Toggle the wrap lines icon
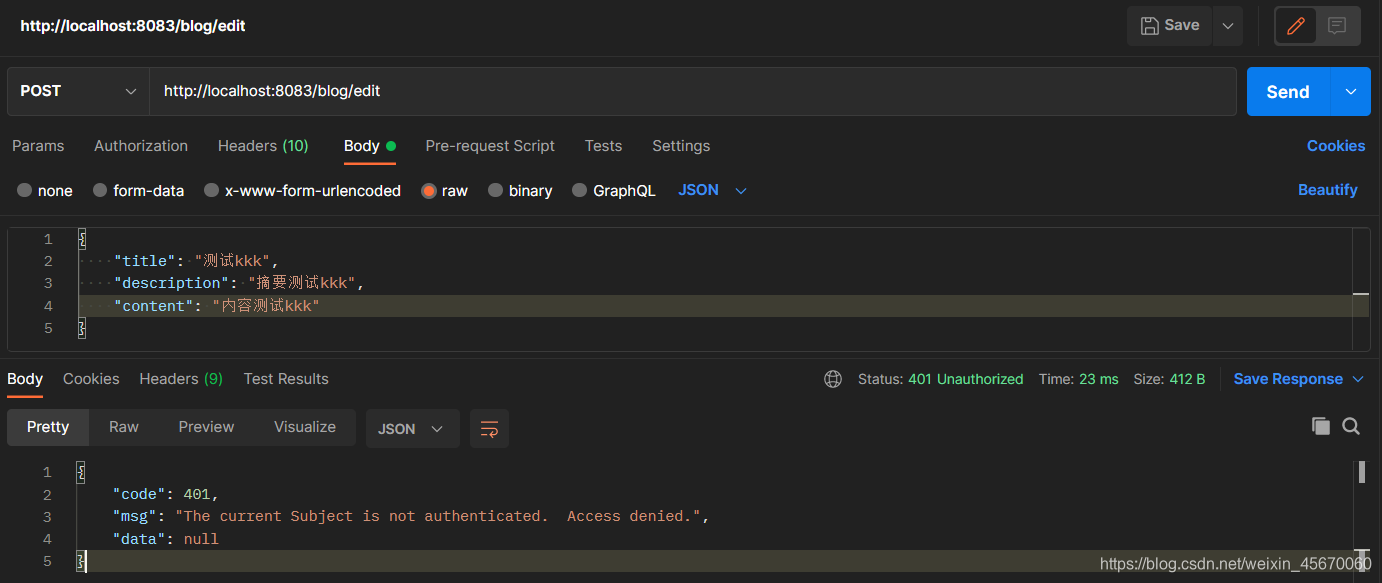This screenshot has width=1382, height=583. pyautogui.click(x=489, y=428)
